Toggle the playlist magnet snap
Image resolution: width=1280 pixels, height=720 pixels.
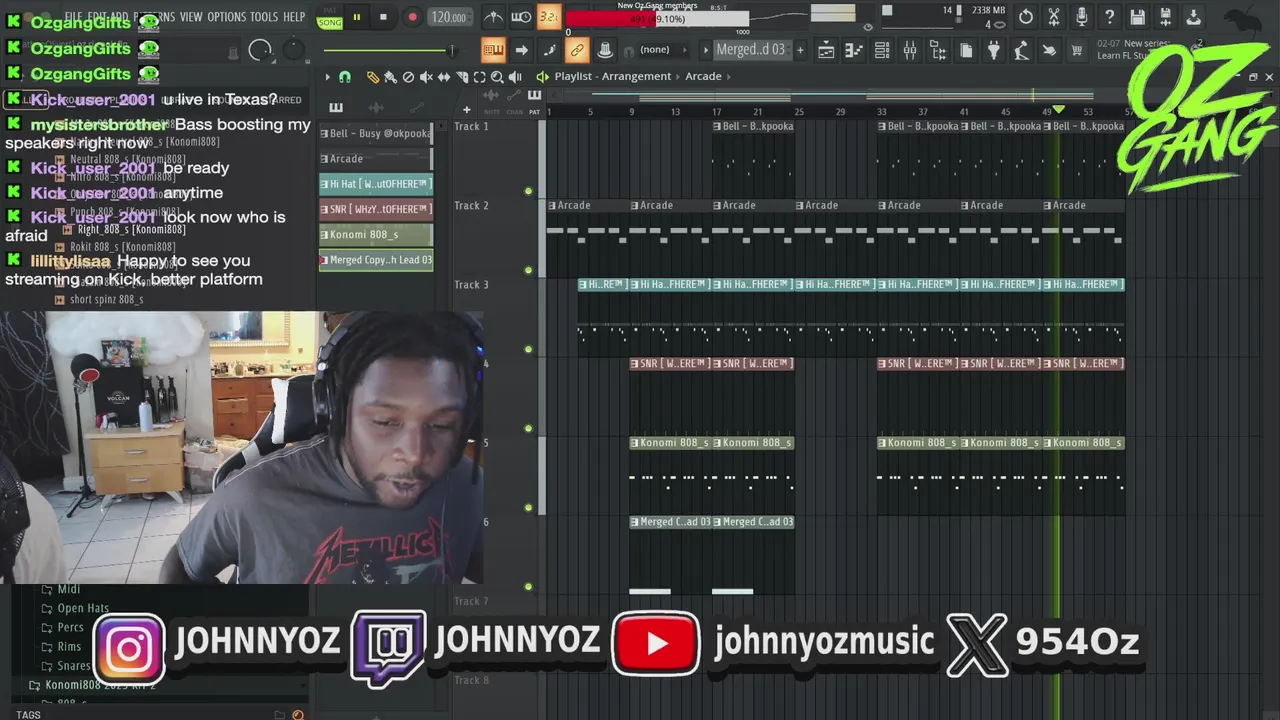(345, 77)
